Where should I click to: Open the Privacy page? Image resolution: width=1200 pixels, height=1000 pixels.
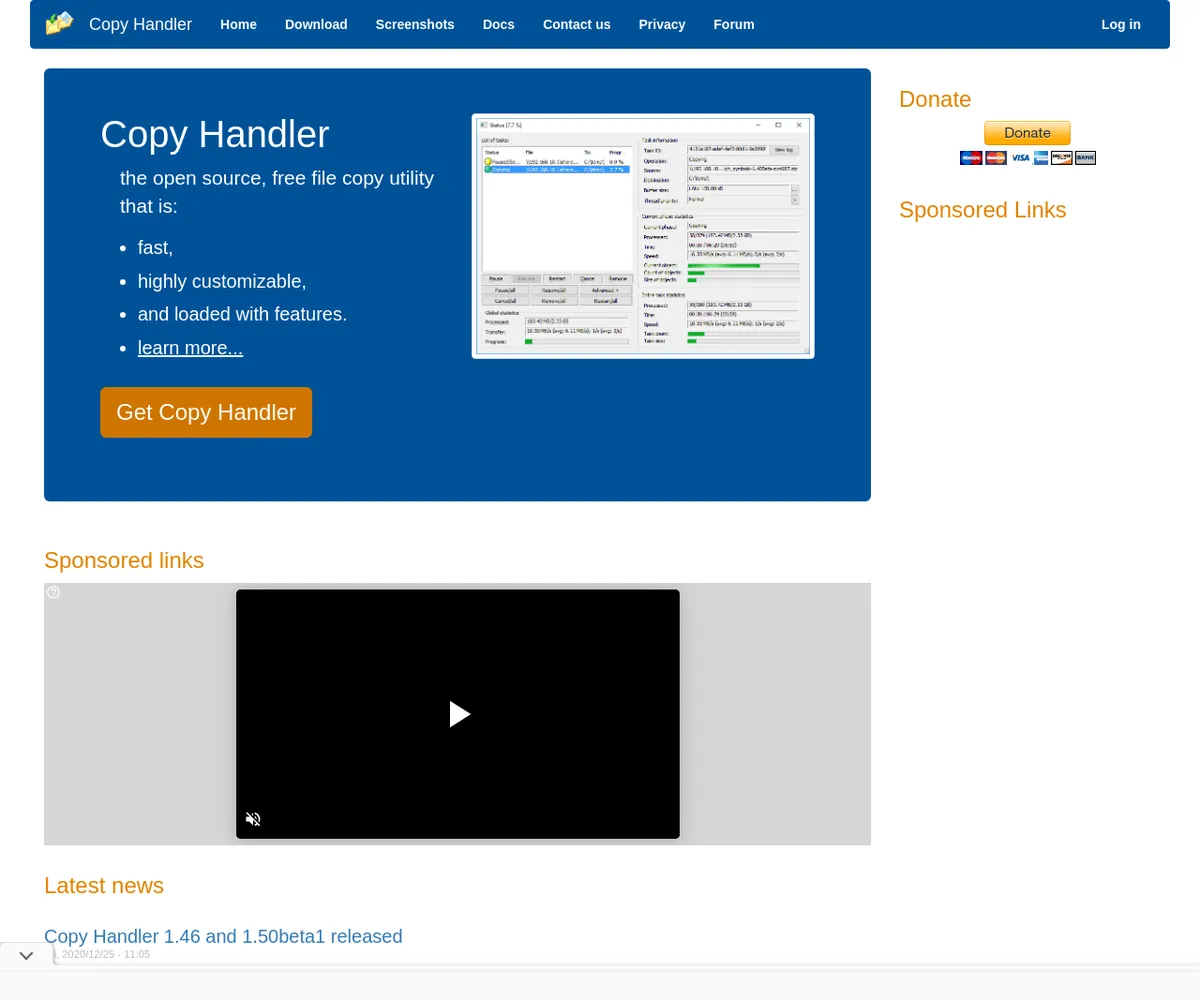[662, 24]
